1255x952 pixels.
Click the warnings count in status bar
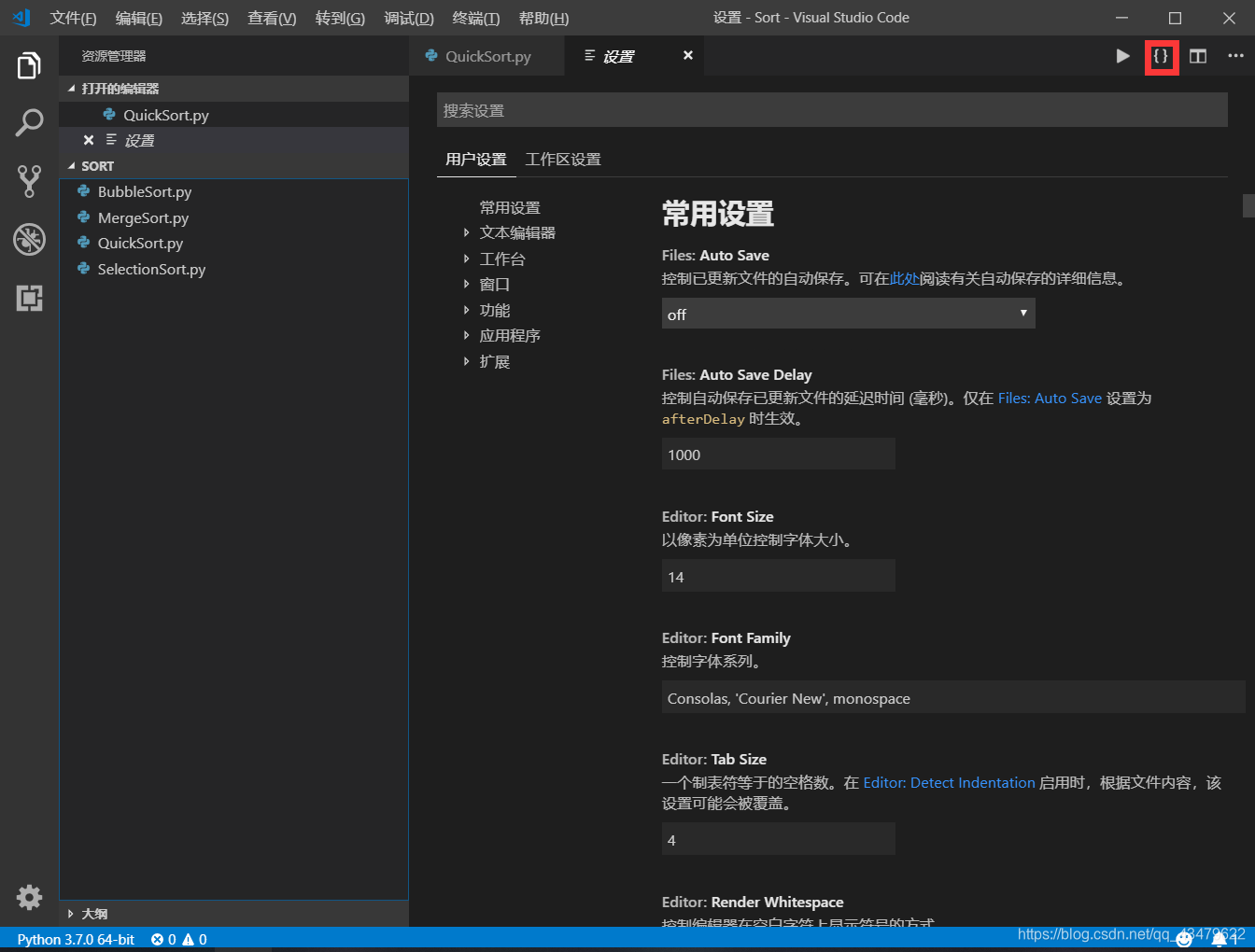194,939
